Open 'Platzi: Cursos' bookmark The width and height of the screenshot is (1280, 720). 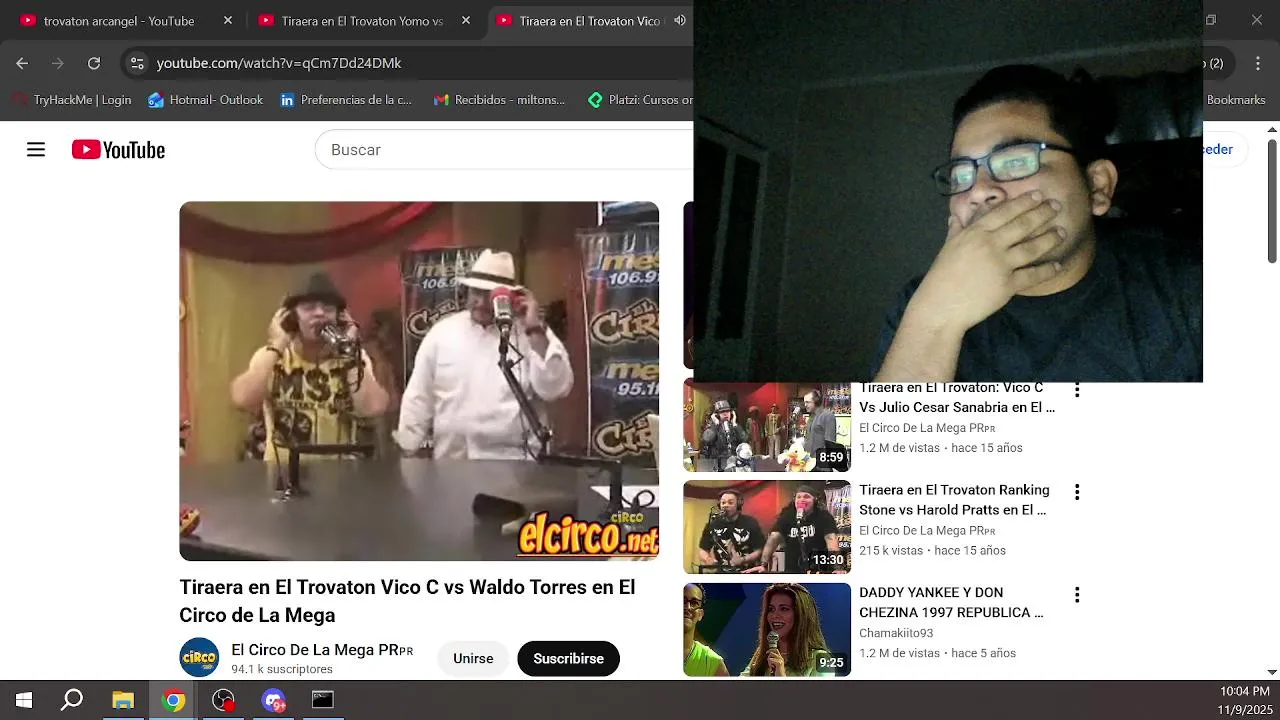(640, 100)
